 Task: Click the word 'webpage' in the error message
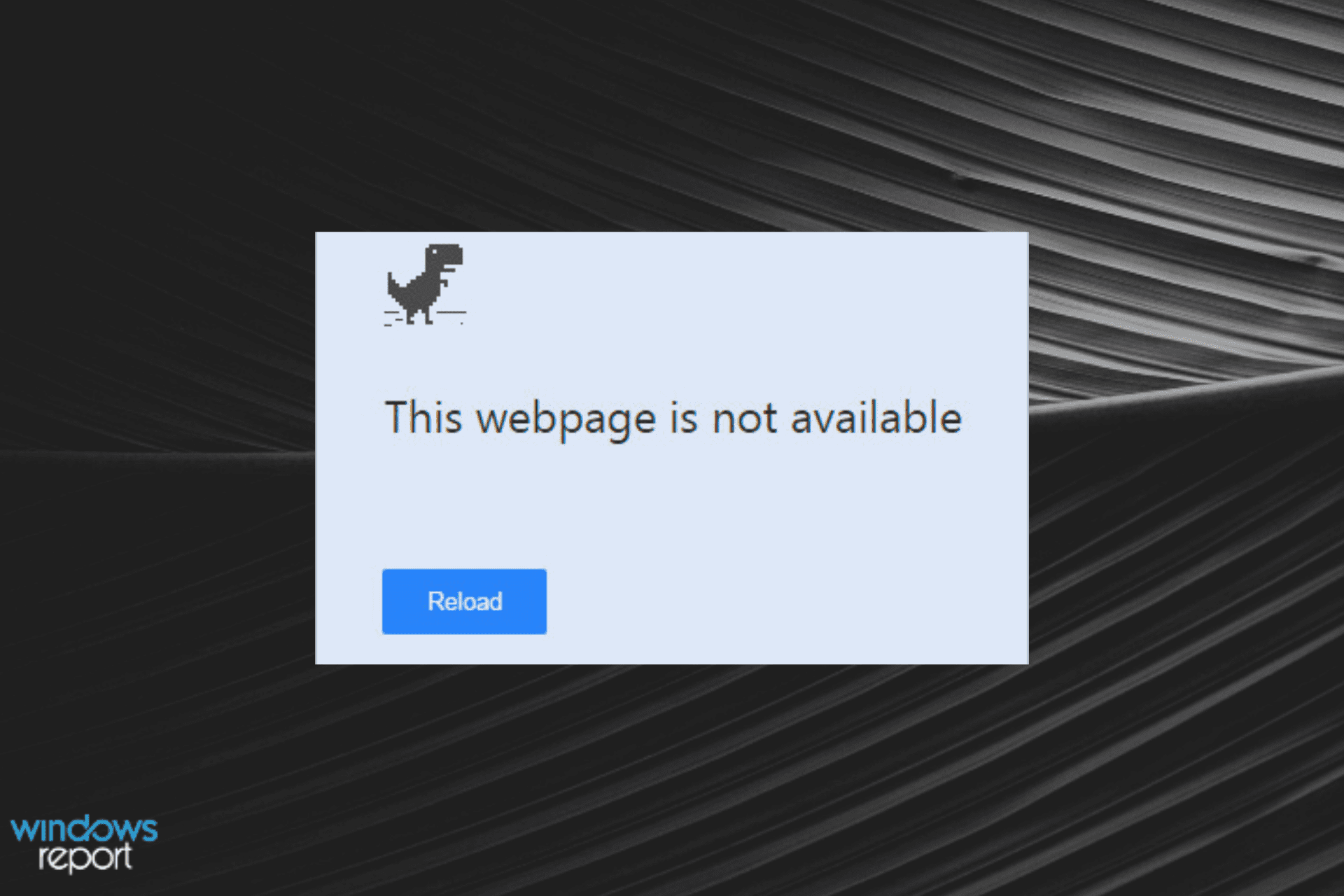point(566,419)
